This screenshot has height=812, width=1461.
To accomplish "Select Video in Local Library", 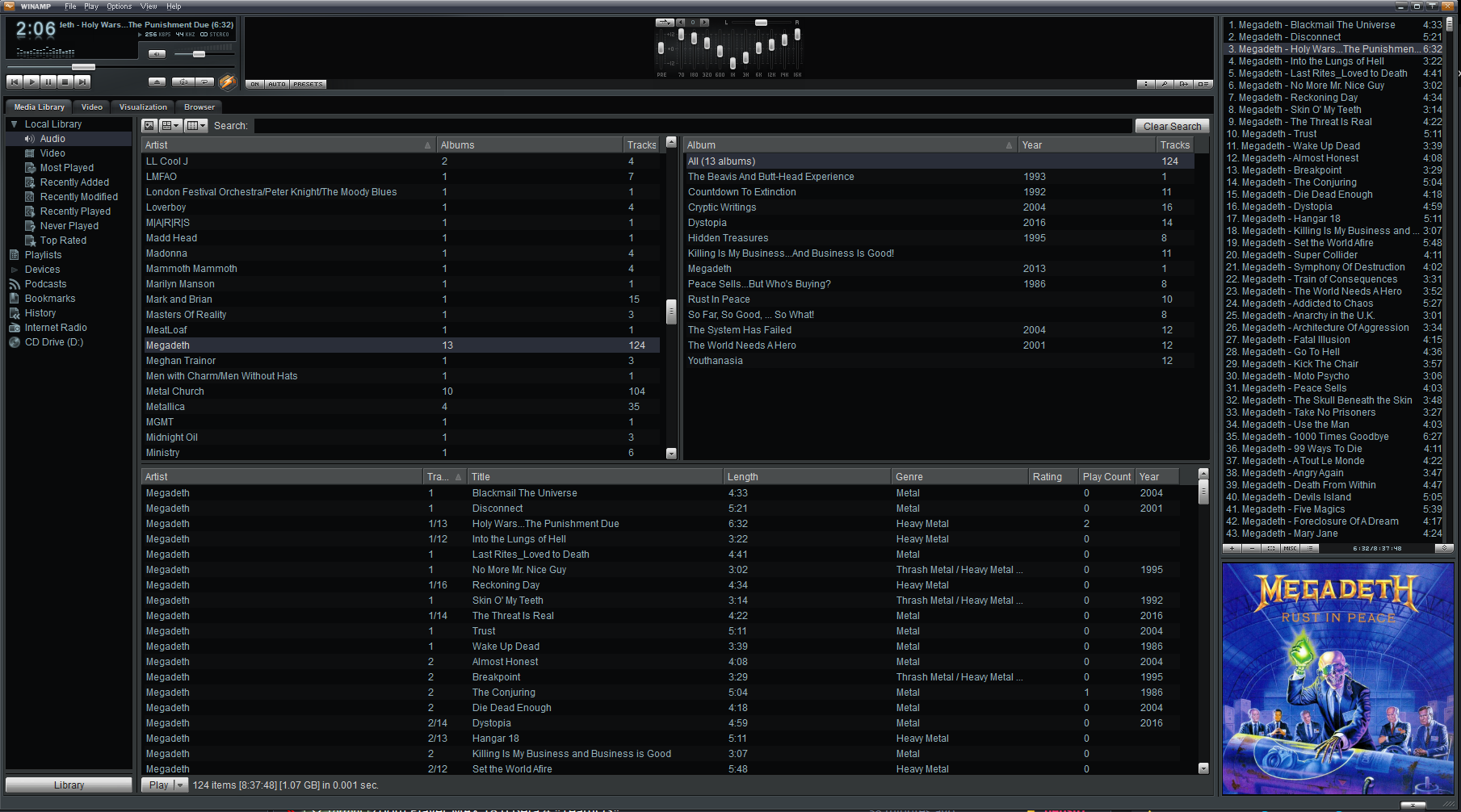I will click(52, 153).
